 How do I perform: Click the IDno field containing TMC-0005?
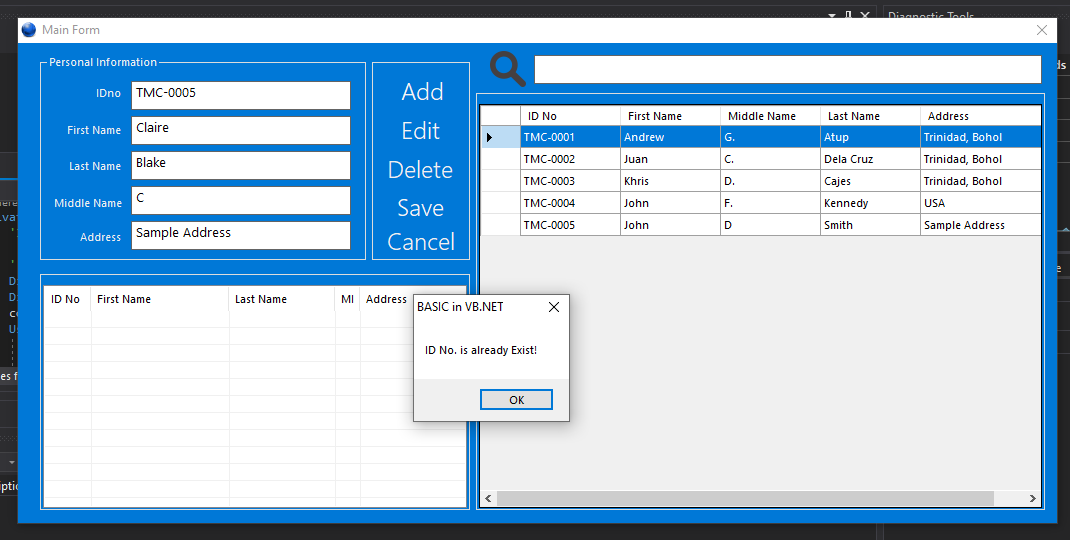pyautogui.click(x=241, y=94)
